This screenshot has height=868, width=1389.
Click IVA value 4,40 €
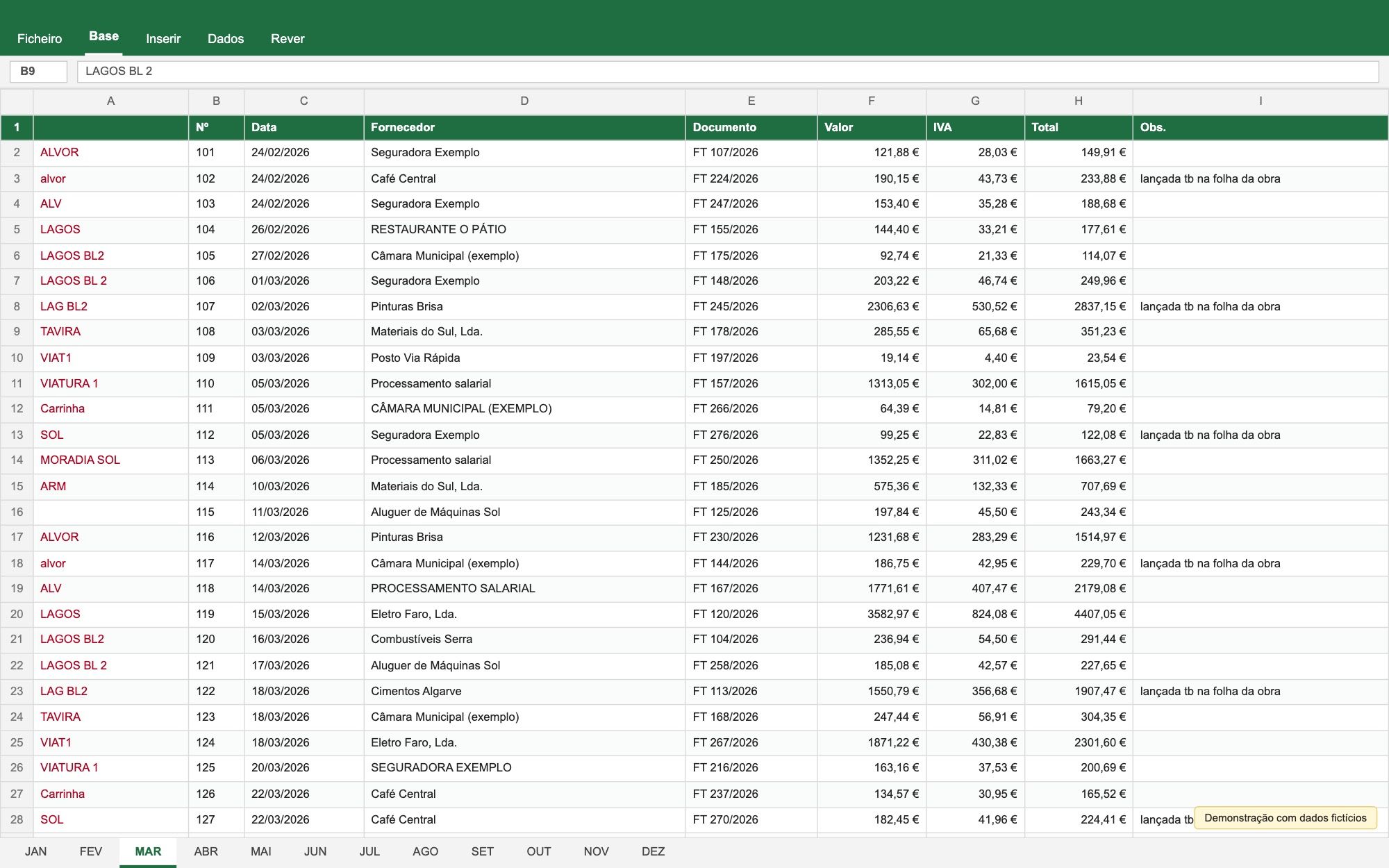pos(975,358)
